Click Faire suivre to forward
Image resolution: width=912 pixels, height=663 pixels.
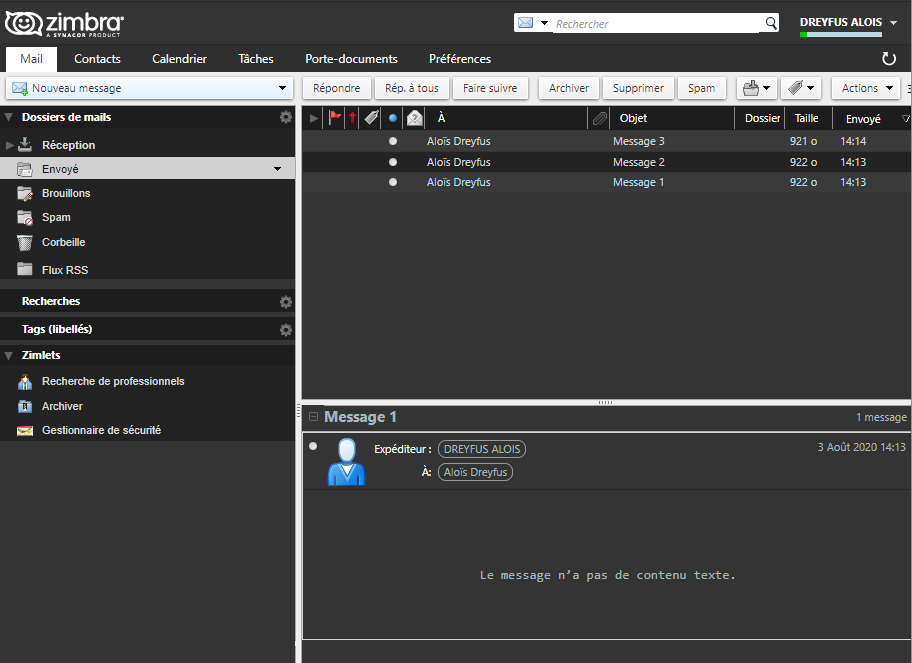pos(490,88)
